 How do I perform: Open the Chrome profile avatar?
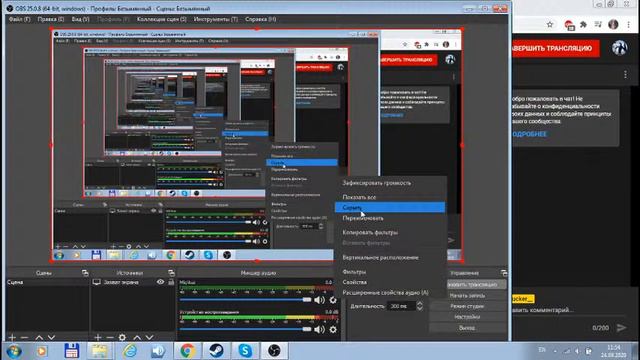613,24
